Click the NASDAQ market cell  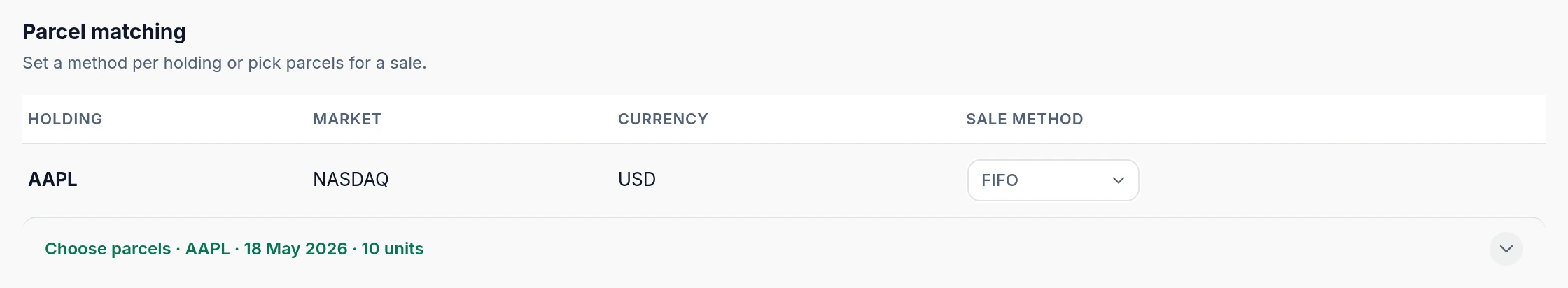tap(351, 180)
